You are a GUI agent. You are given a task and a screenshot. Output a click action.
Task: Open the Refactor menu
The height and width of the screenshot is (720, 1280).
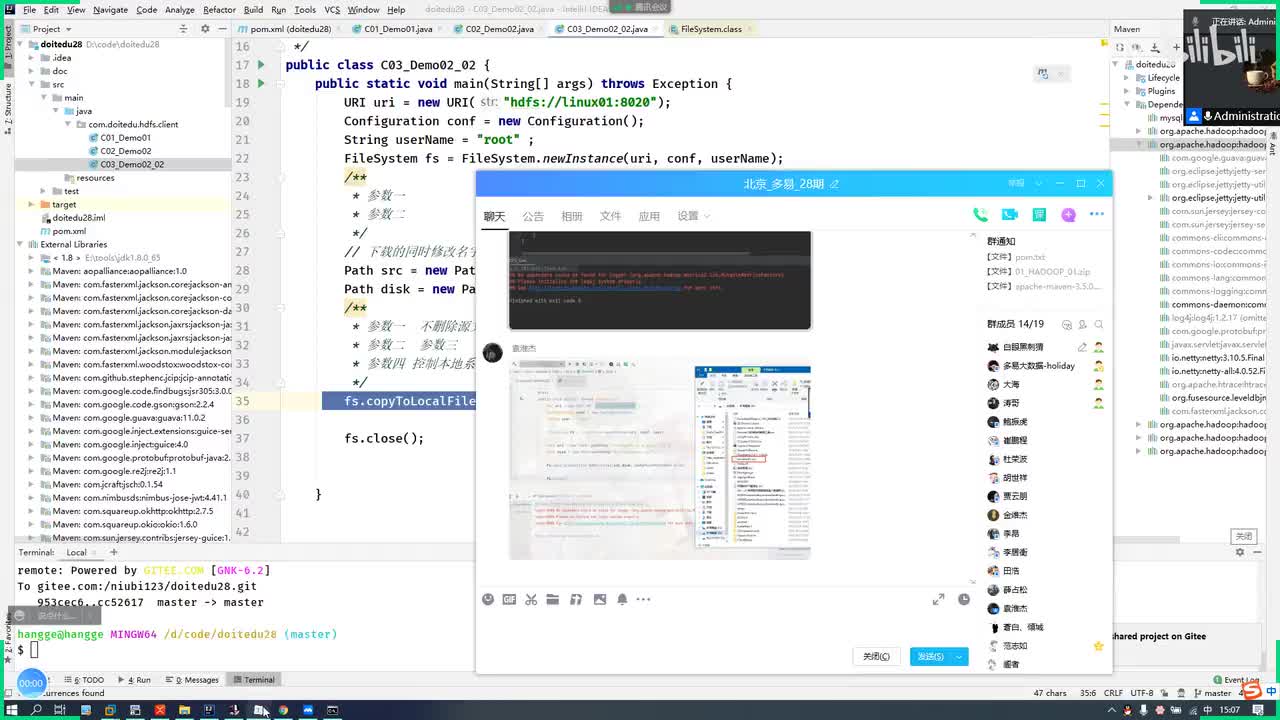coord(219,10)
